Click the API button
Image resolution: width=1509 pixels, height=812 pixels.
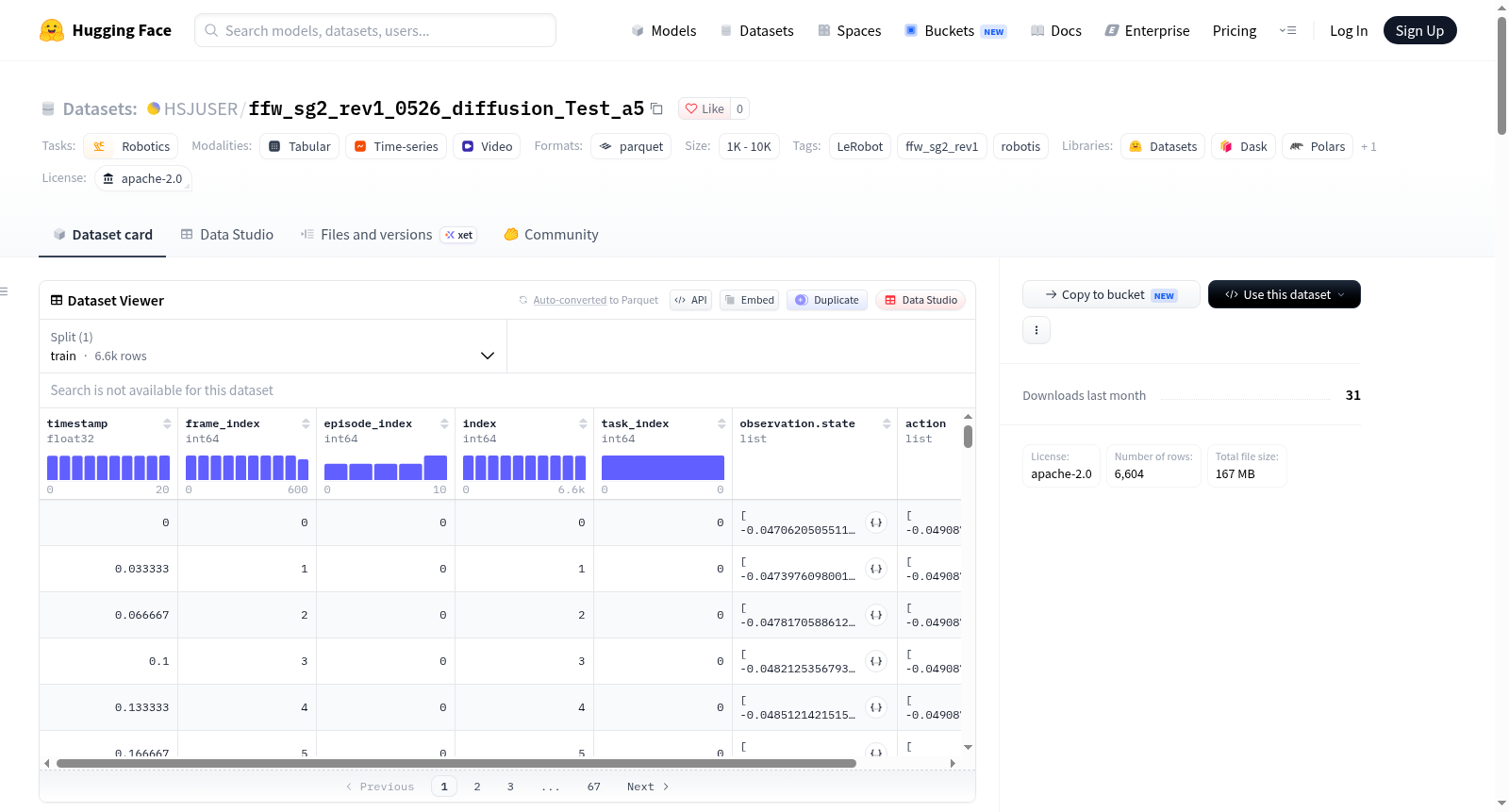click(690, 300)
